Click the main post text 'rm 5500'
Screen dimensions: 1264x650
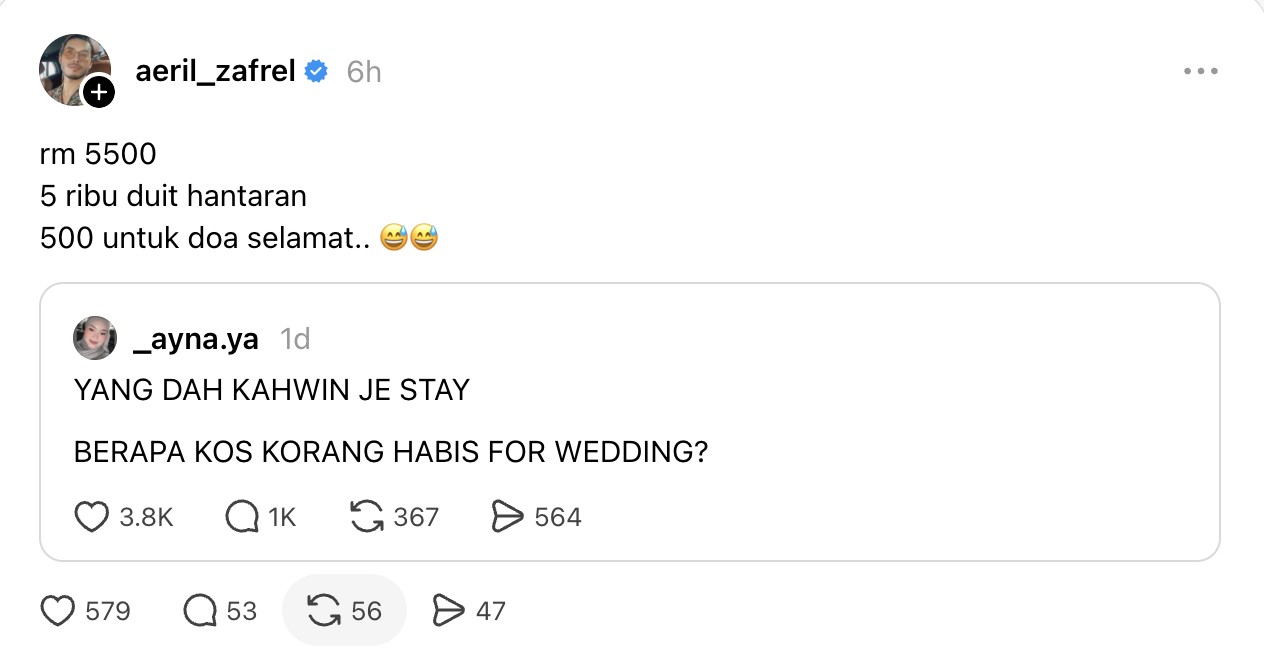[98, 154]
